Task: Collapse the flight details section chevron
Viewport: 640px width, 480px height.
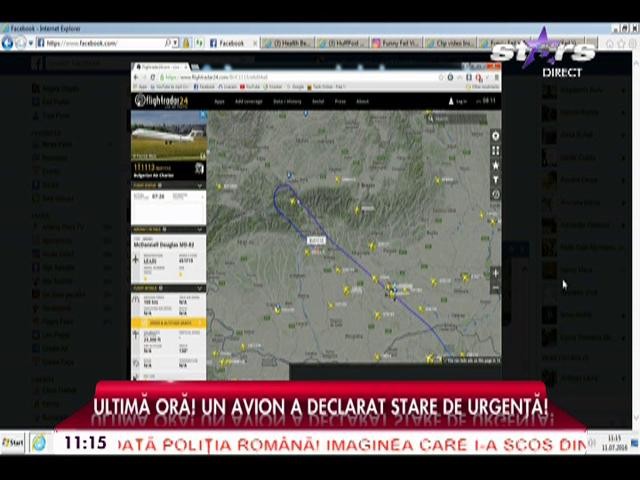Action: (200, 288)
